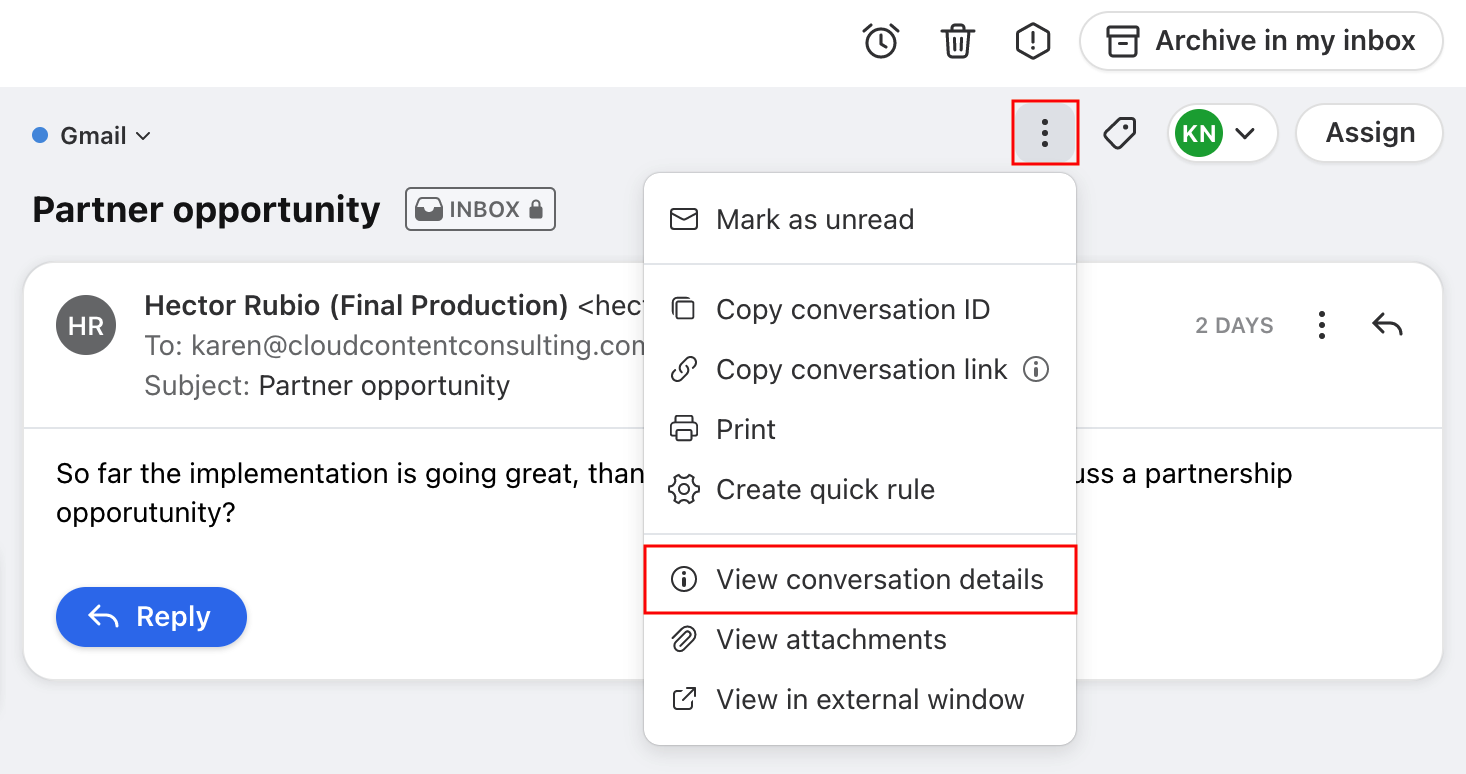Click the trash delete icon
The width and height of the screenshot is (1466, 774).
(957, 41)
